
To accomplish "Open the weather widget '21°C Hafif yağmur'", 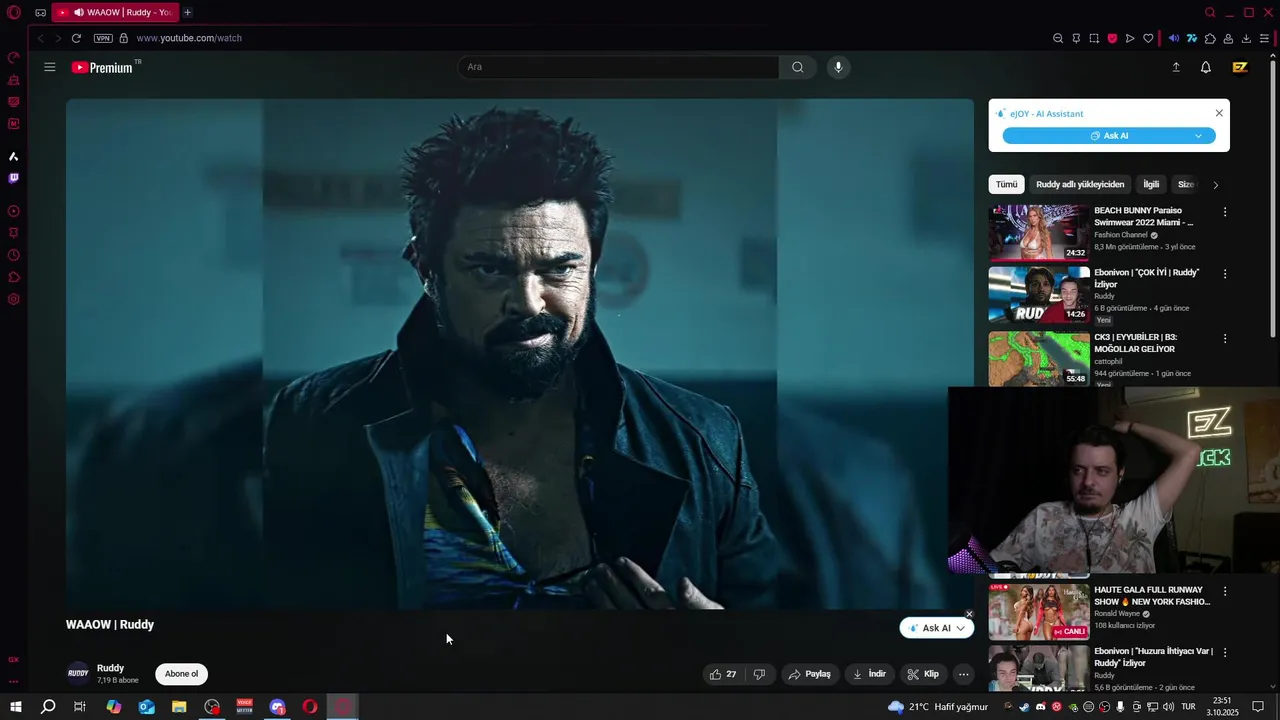I will 937,707.
